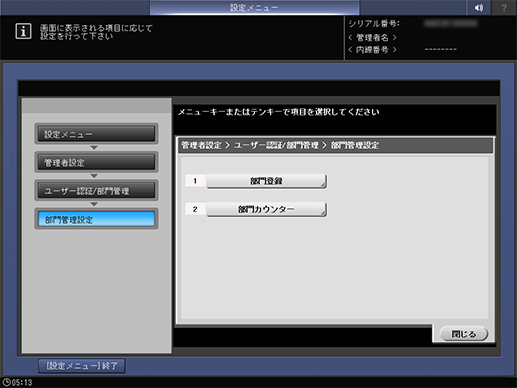Click the breadcrumb path 管理者設定 > ユーザー認証/部門管理
517x388 pixels.
(x=250, y=145)
